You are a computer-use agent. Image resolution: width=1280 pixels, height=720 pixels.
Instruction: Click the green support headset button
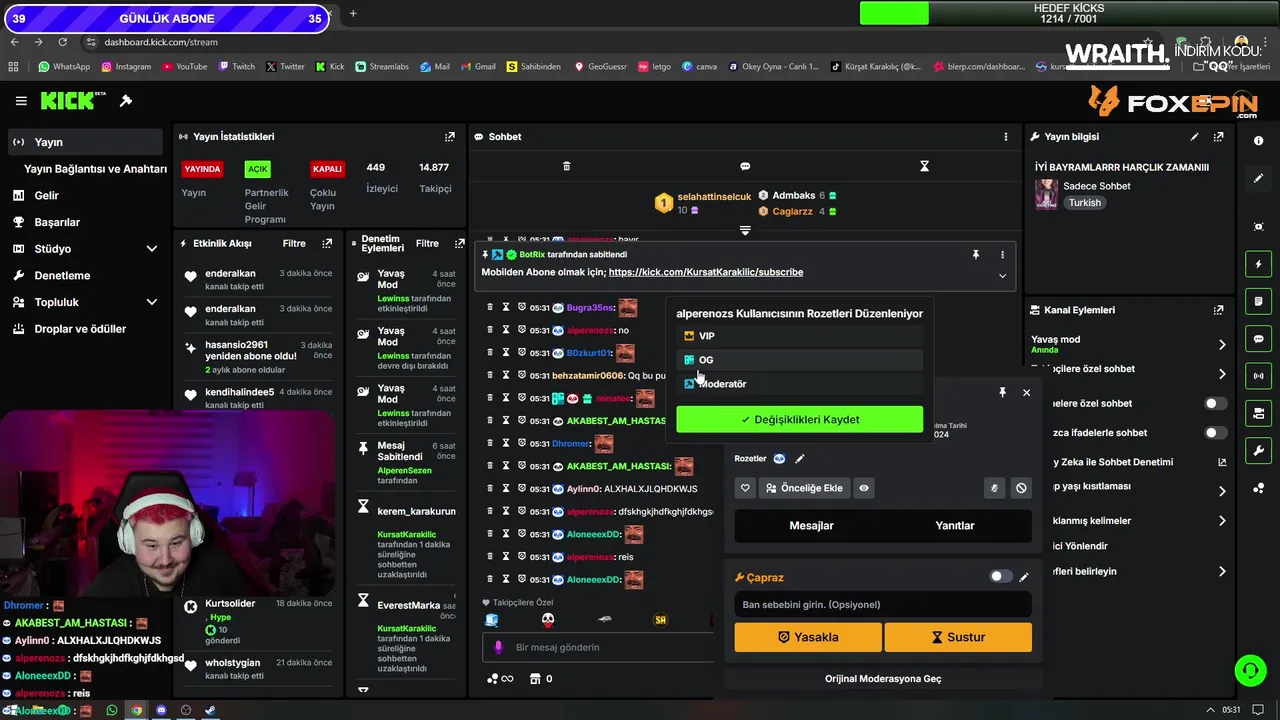(x=1250, y=670)
